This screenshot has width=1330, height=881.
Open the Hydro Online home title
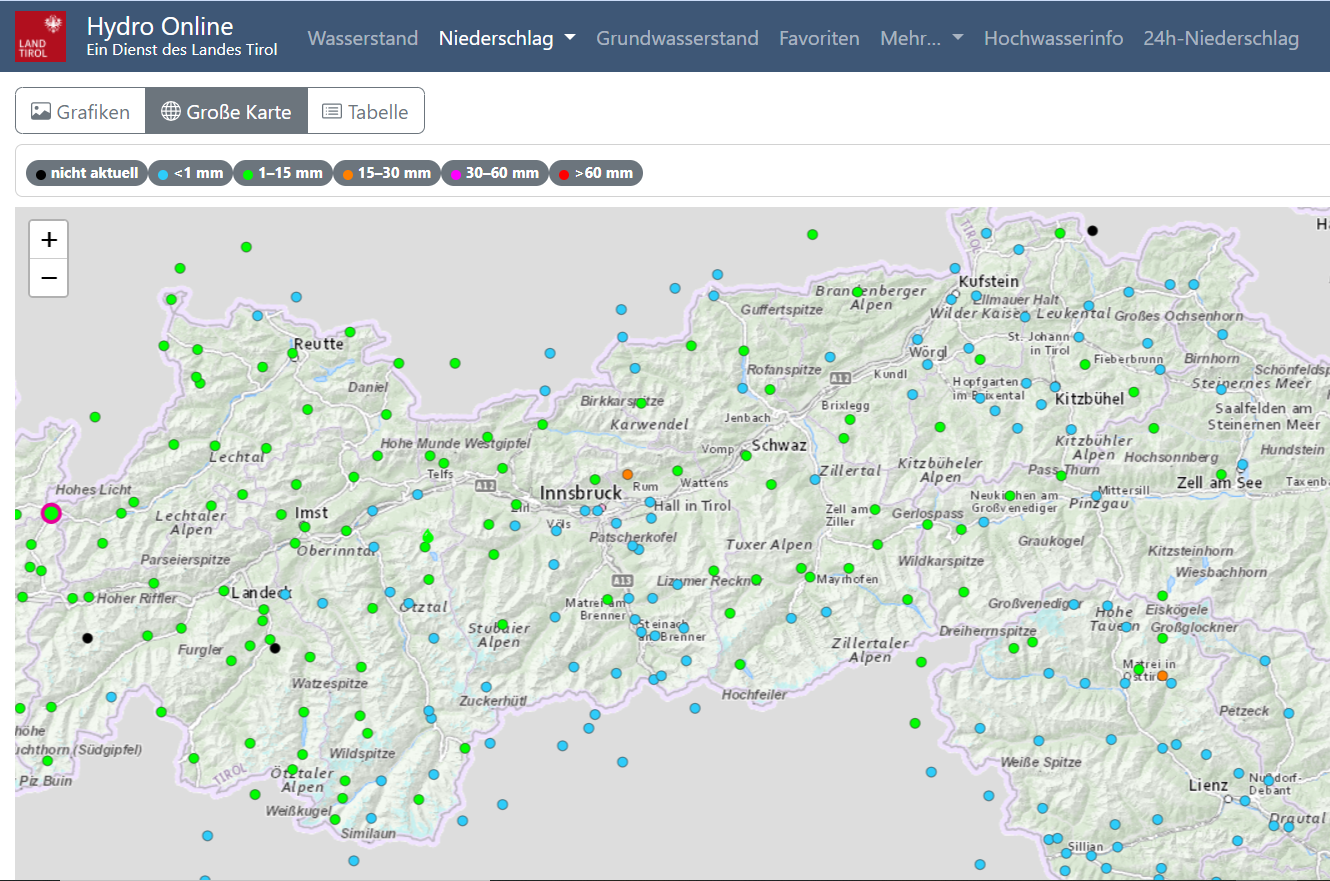160,27
